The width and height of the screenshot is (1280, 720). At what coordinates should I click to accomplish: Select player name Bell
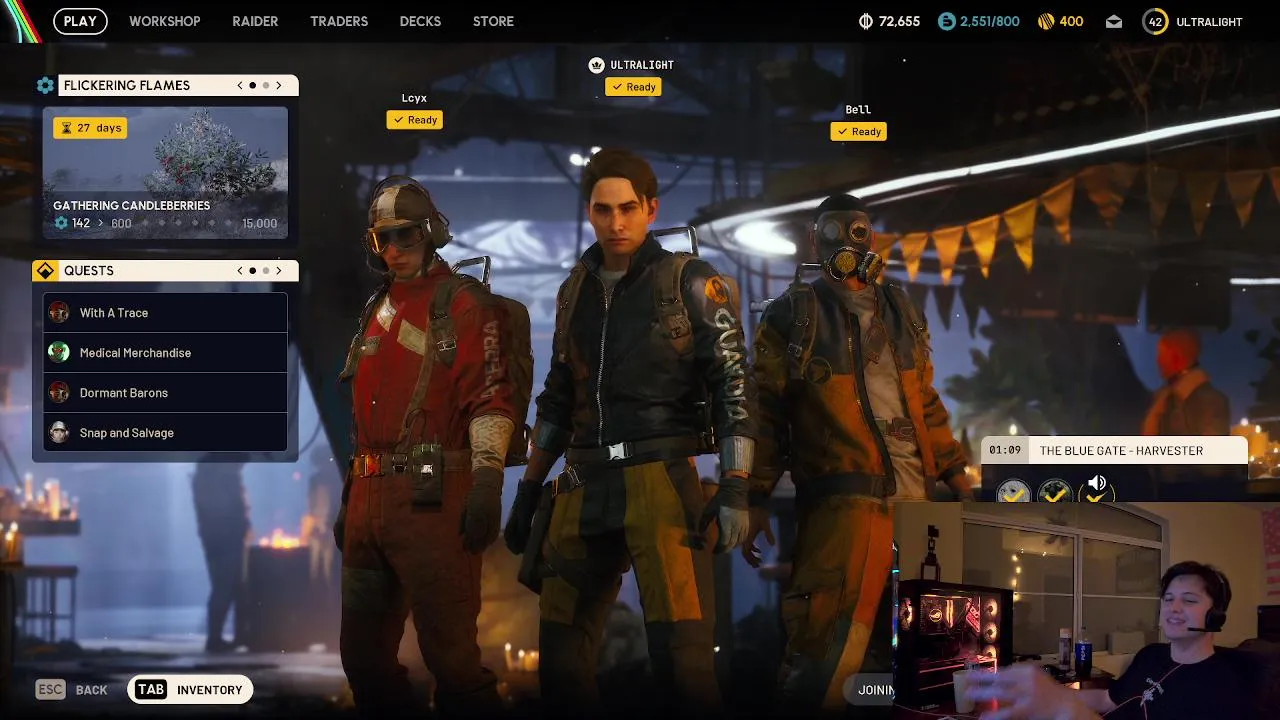[x=858, y=110]
